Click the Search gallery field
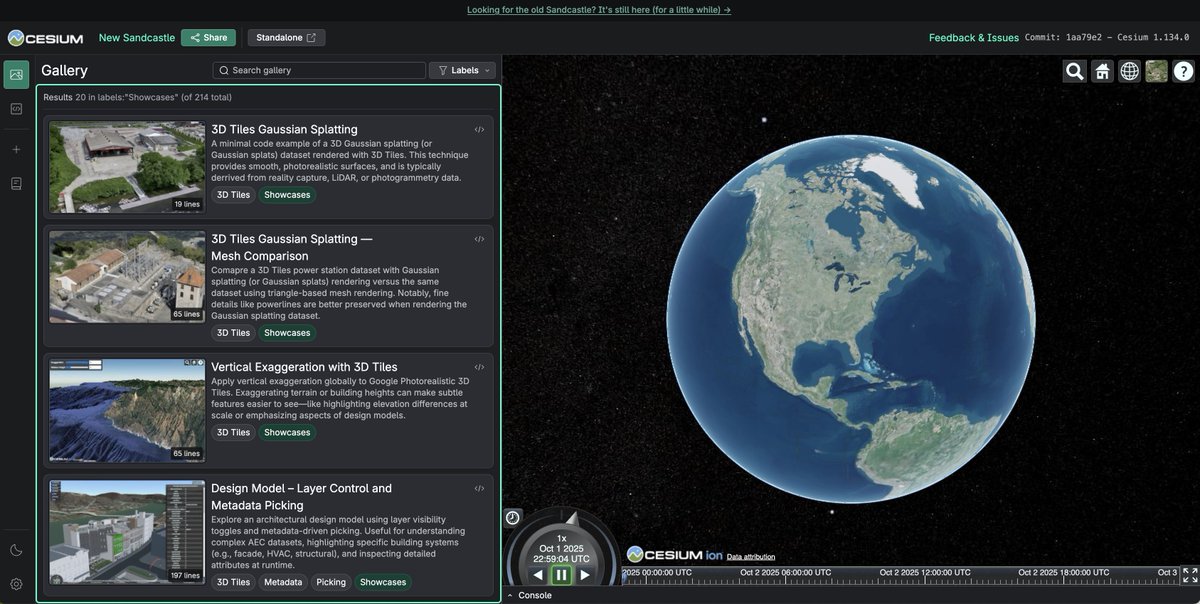Screen dimensions: 1200x604 pos(319,70)
